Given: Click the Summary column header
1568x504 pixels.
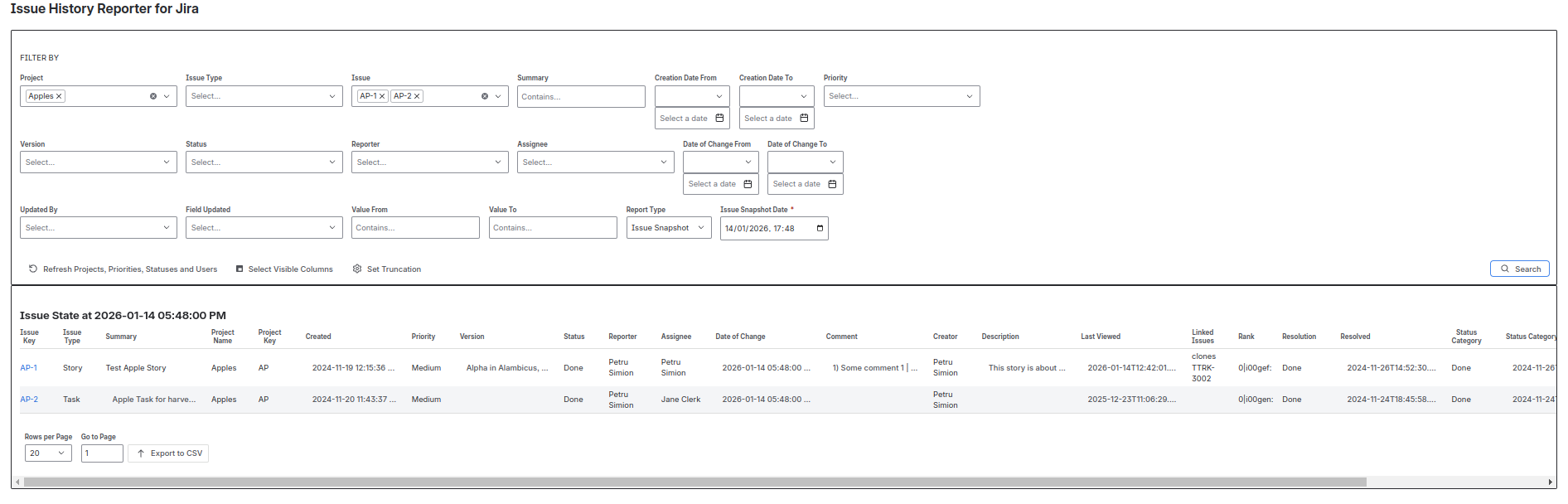Looking at the screenshot, I should click(121, 337).
